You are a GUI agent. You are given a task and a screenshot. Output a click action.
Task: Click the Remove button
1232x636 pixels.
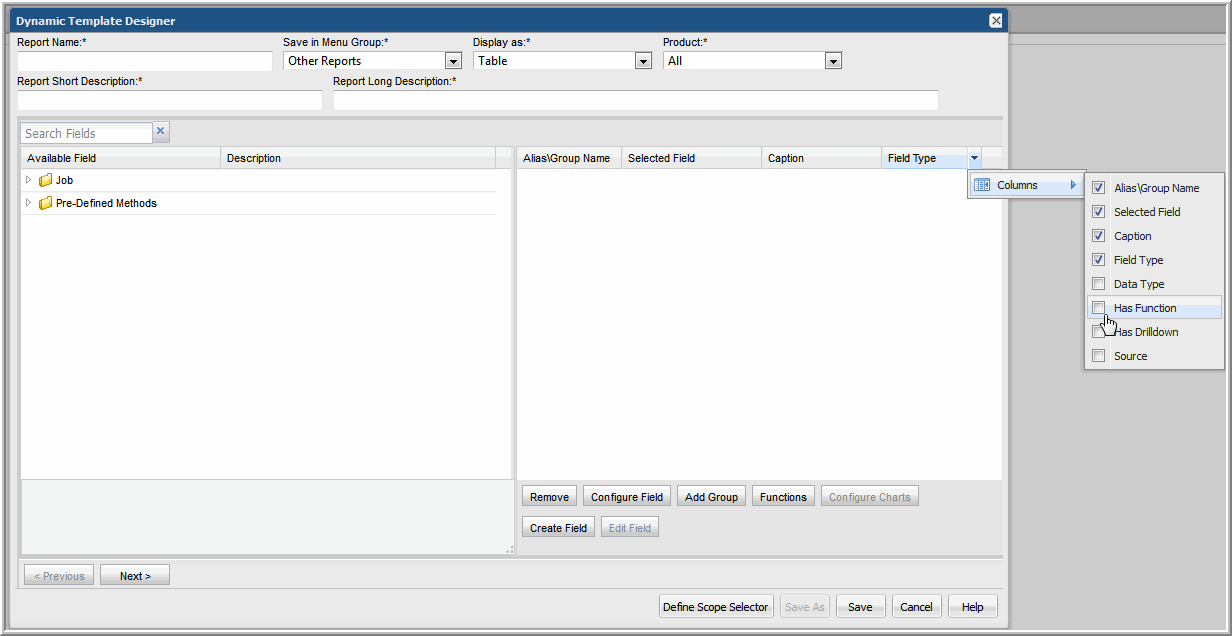point(549,497)
